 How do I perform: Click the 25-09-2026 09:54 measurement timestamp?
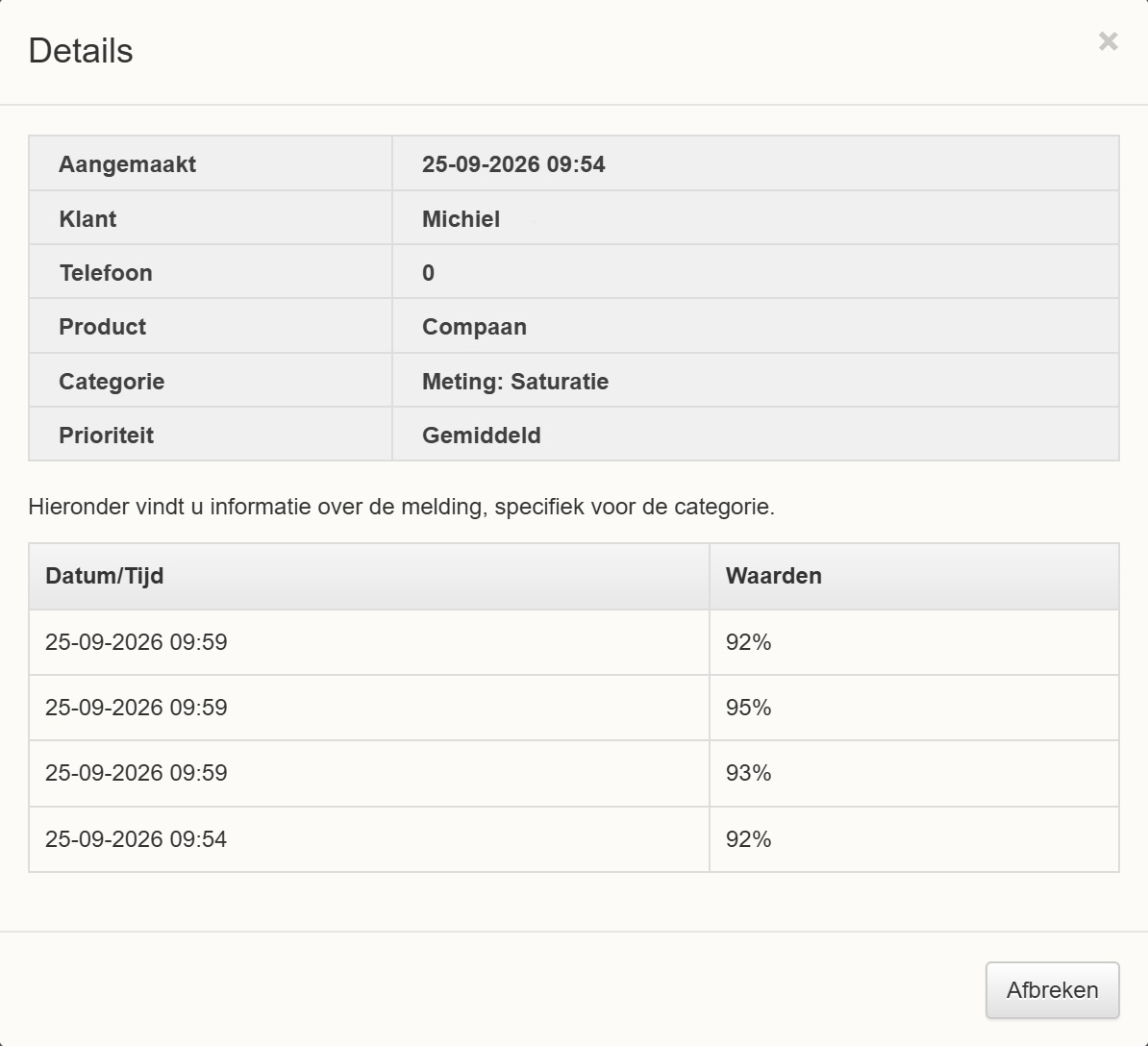pos(137,839)
